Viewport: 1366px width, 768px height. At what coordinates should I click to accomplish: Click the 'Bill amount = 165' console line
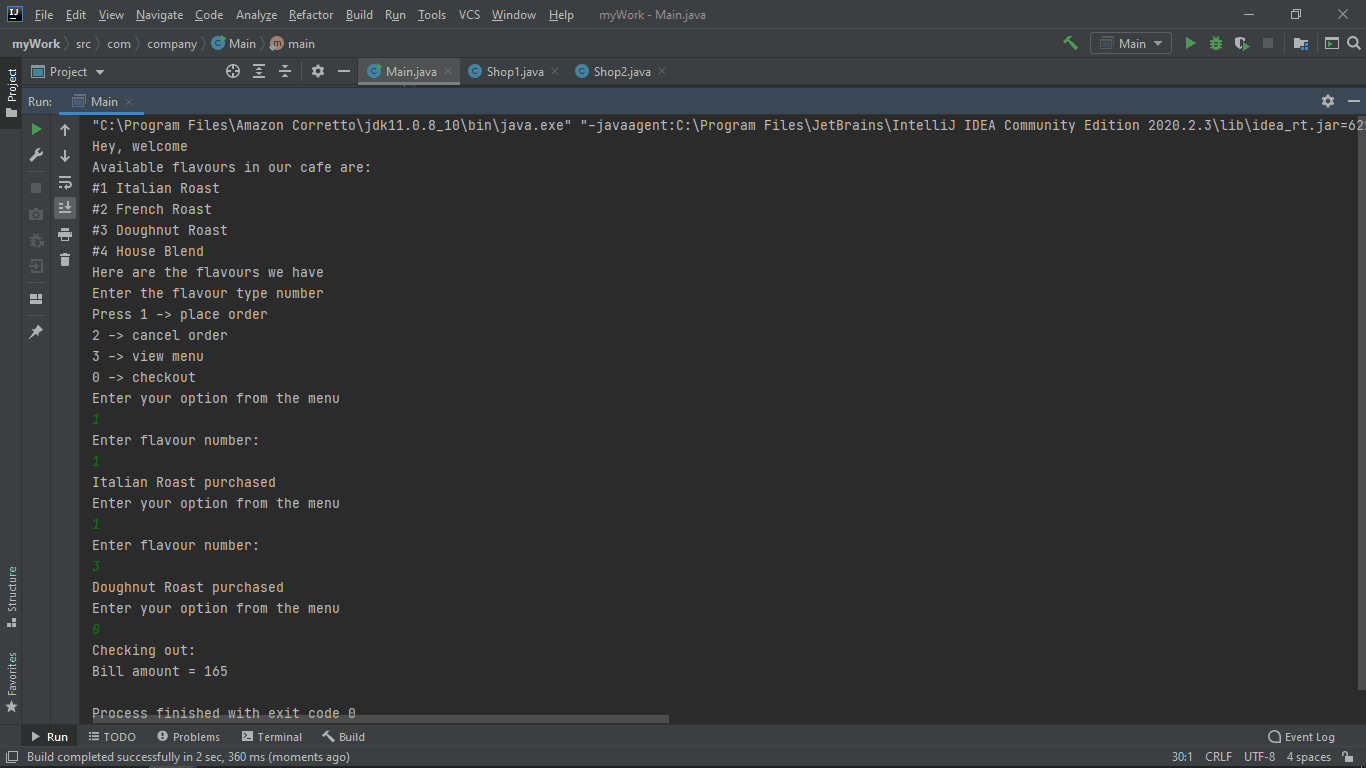[x=160, y=671]
